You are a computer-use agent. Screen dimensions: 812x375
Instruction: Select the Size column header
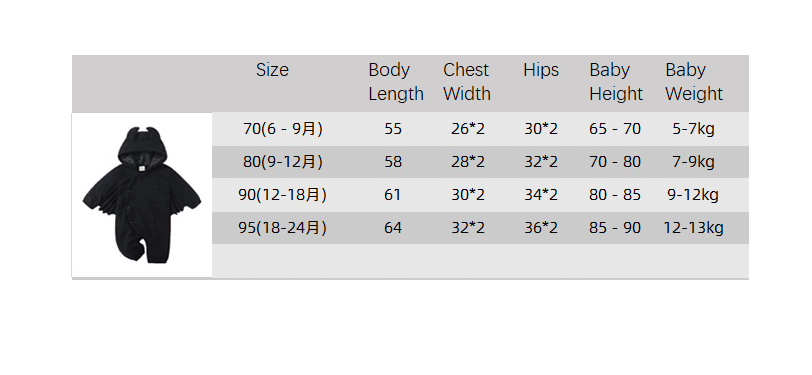(x=272, y=70)
